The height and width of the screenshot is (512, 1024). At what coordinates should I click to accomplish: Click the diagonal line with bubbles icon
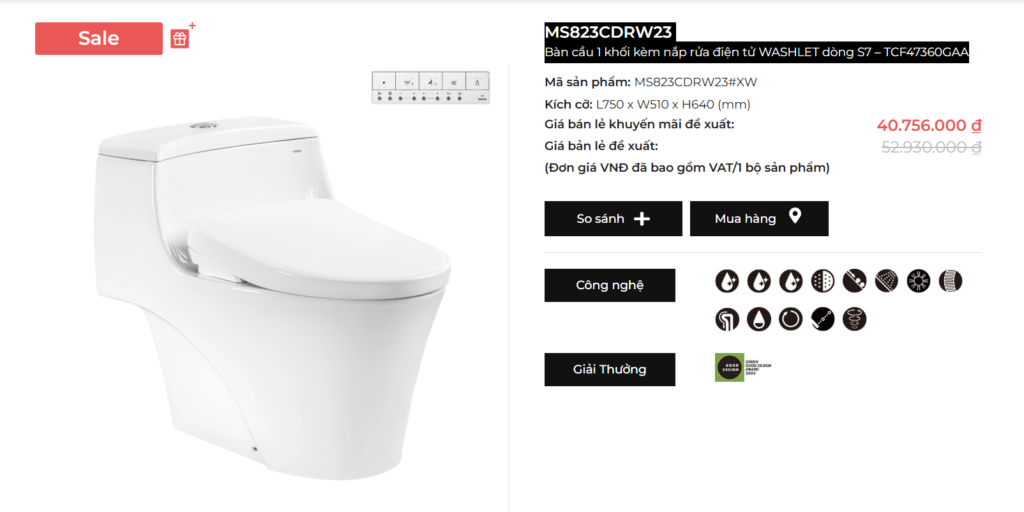(x=855, y=281)
